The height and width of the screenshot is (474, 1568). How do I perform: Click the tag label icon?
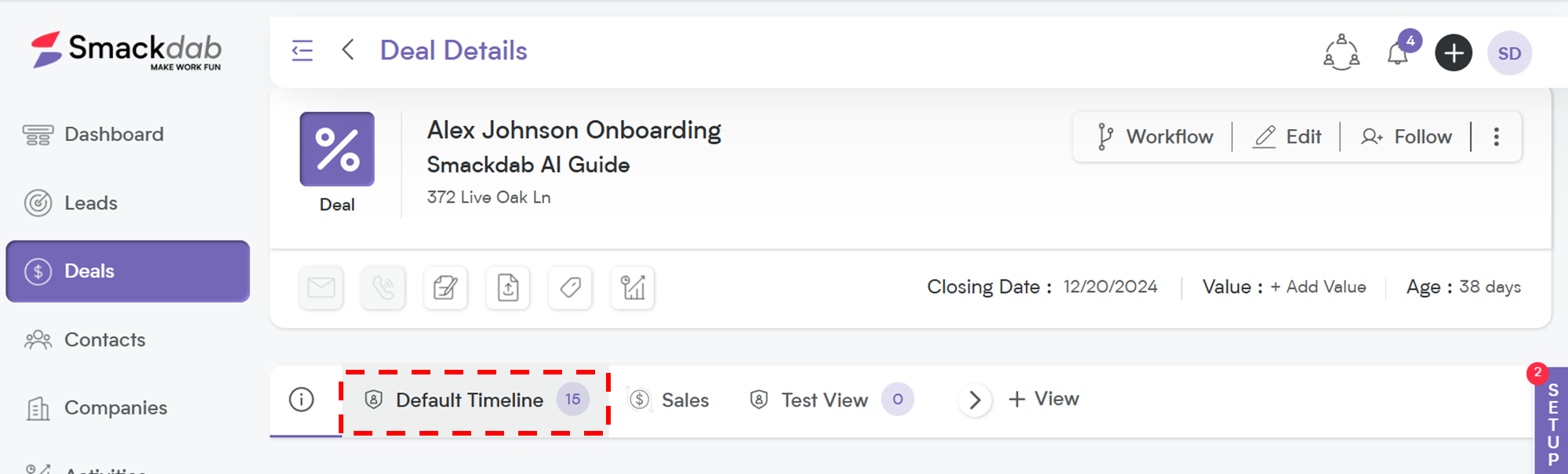coord(570,288)
